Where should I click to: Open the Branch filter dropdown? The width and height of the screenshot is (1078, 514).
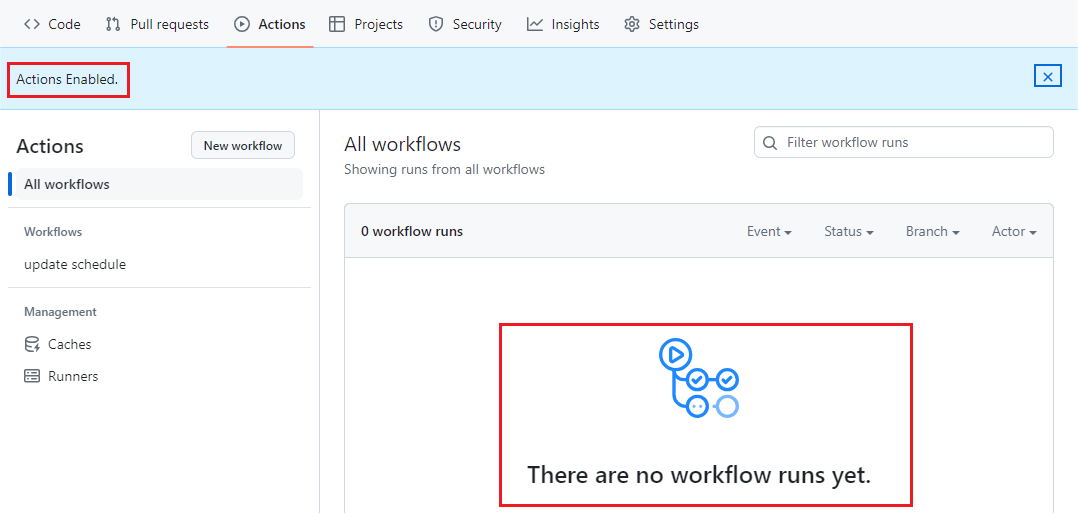tap(932, 231)
